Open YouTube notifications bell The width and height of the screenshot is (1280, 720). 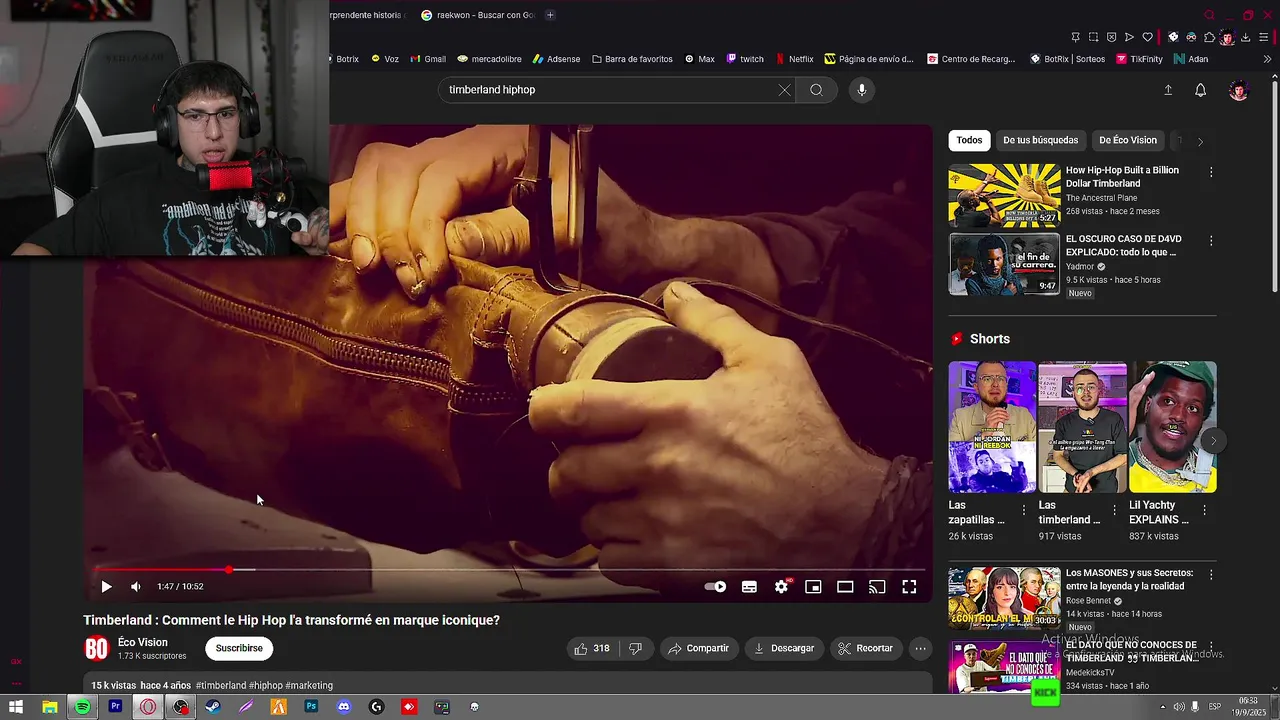(1200, 90)
